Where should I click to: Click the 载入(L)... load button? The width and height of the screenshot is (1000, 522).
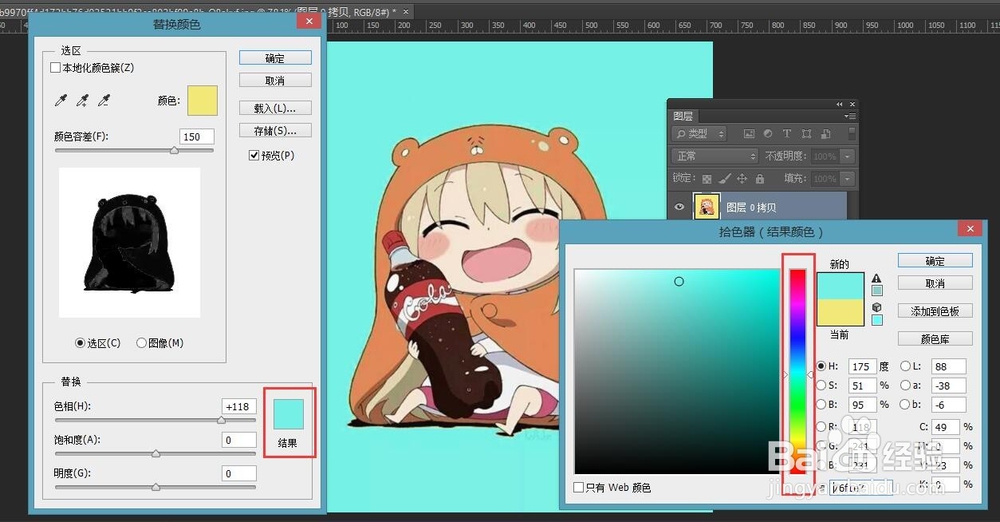point(276,108)
